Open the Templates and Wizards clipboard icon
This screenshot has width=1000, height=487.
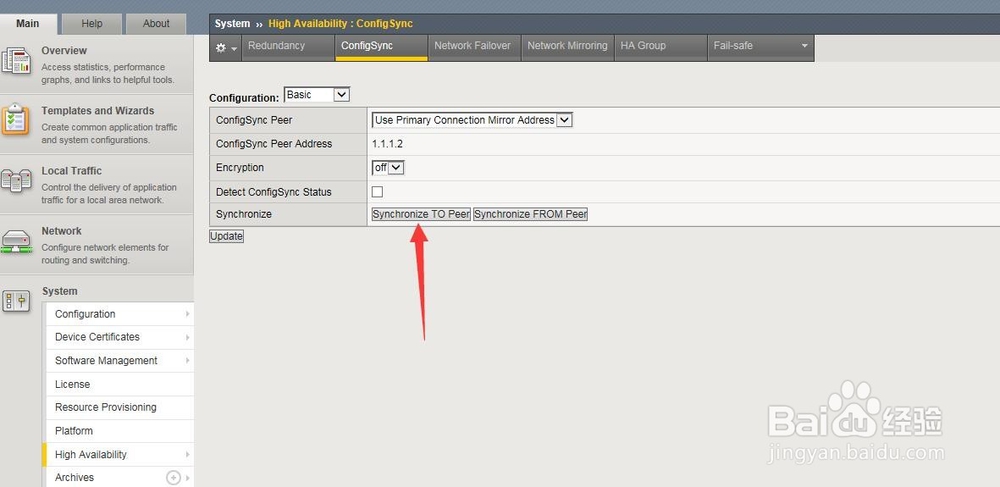[15, 119]
